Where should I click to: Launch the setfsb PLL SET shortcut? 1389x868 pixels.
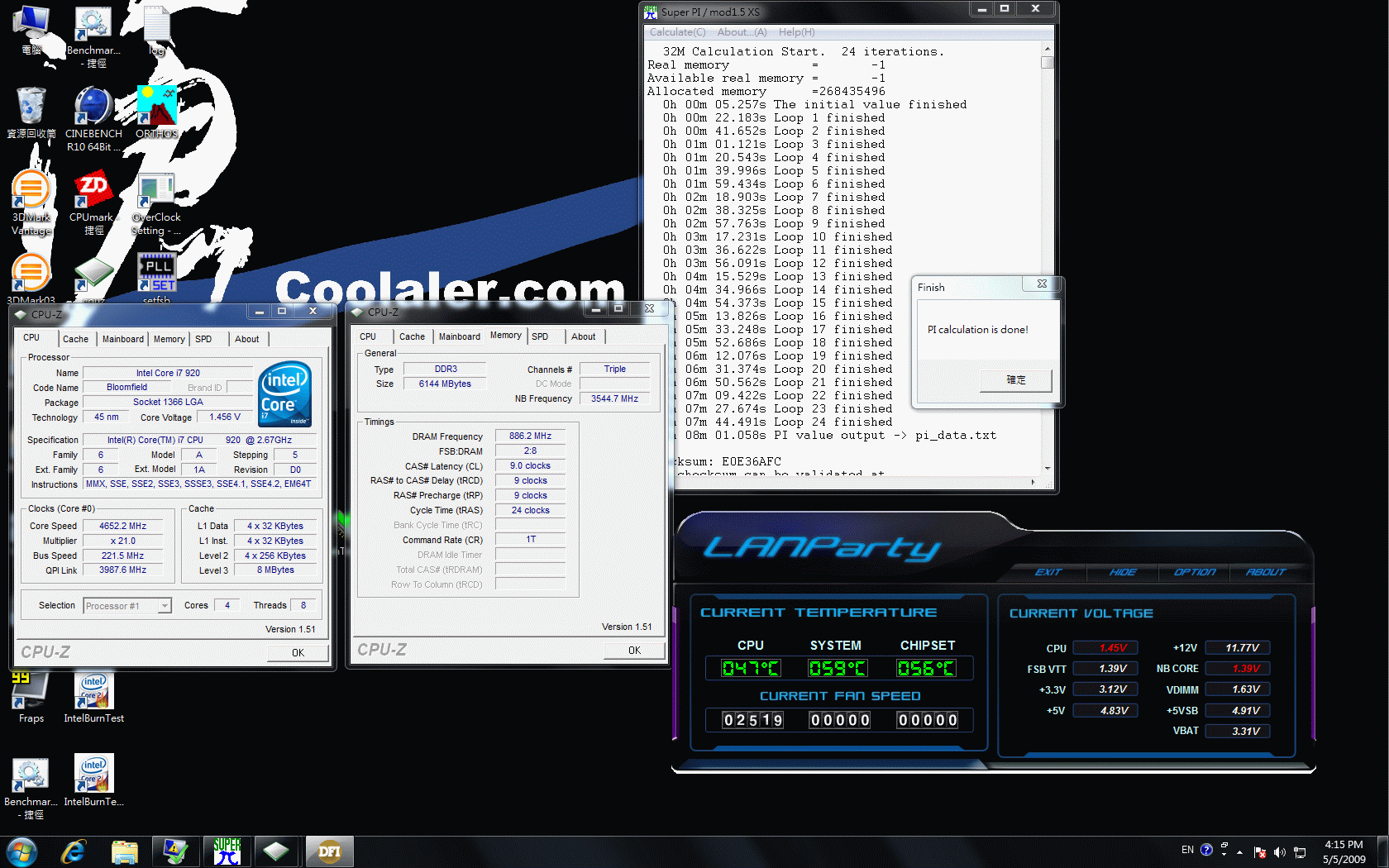(156, 279)
